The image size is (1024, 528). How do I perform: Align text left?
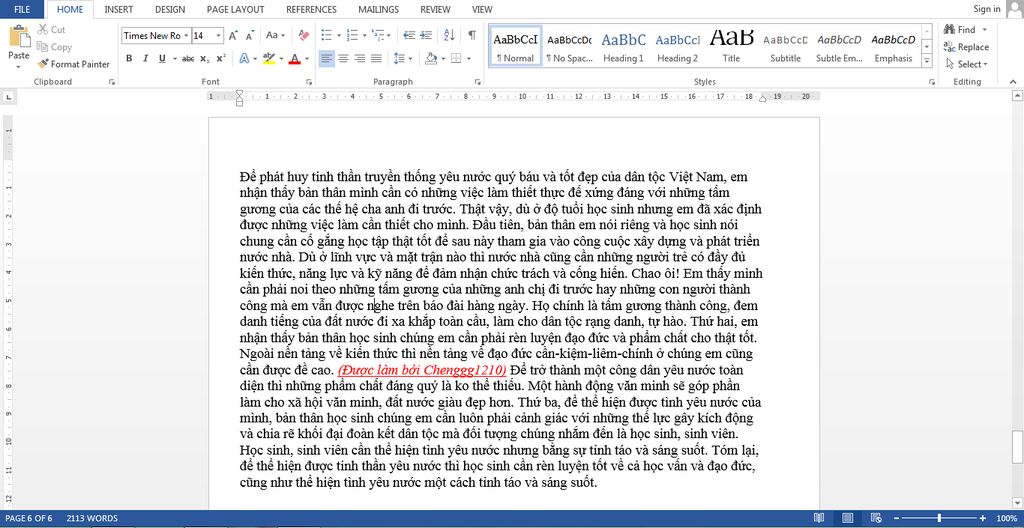click(x=327, y=58)
